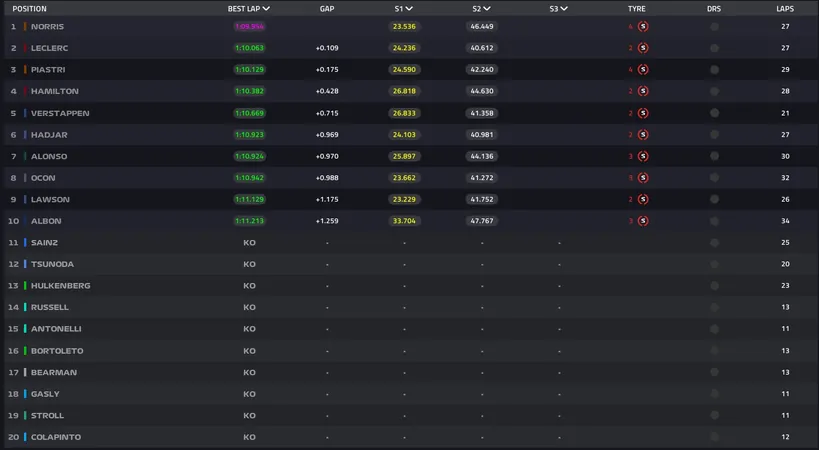819x450 pixels.
Task: Click Hadjar's S1 time 24.103
Action: (x=404, y=135)
